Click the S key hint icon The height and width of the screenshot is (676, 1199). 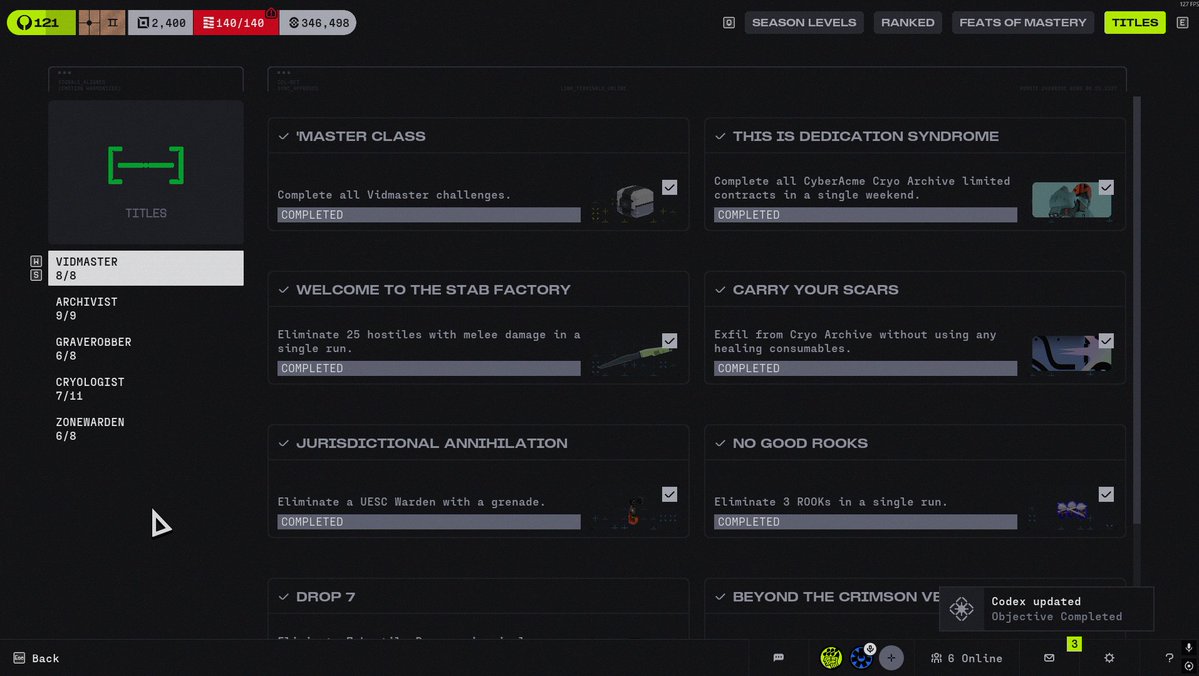coord(36,275)
